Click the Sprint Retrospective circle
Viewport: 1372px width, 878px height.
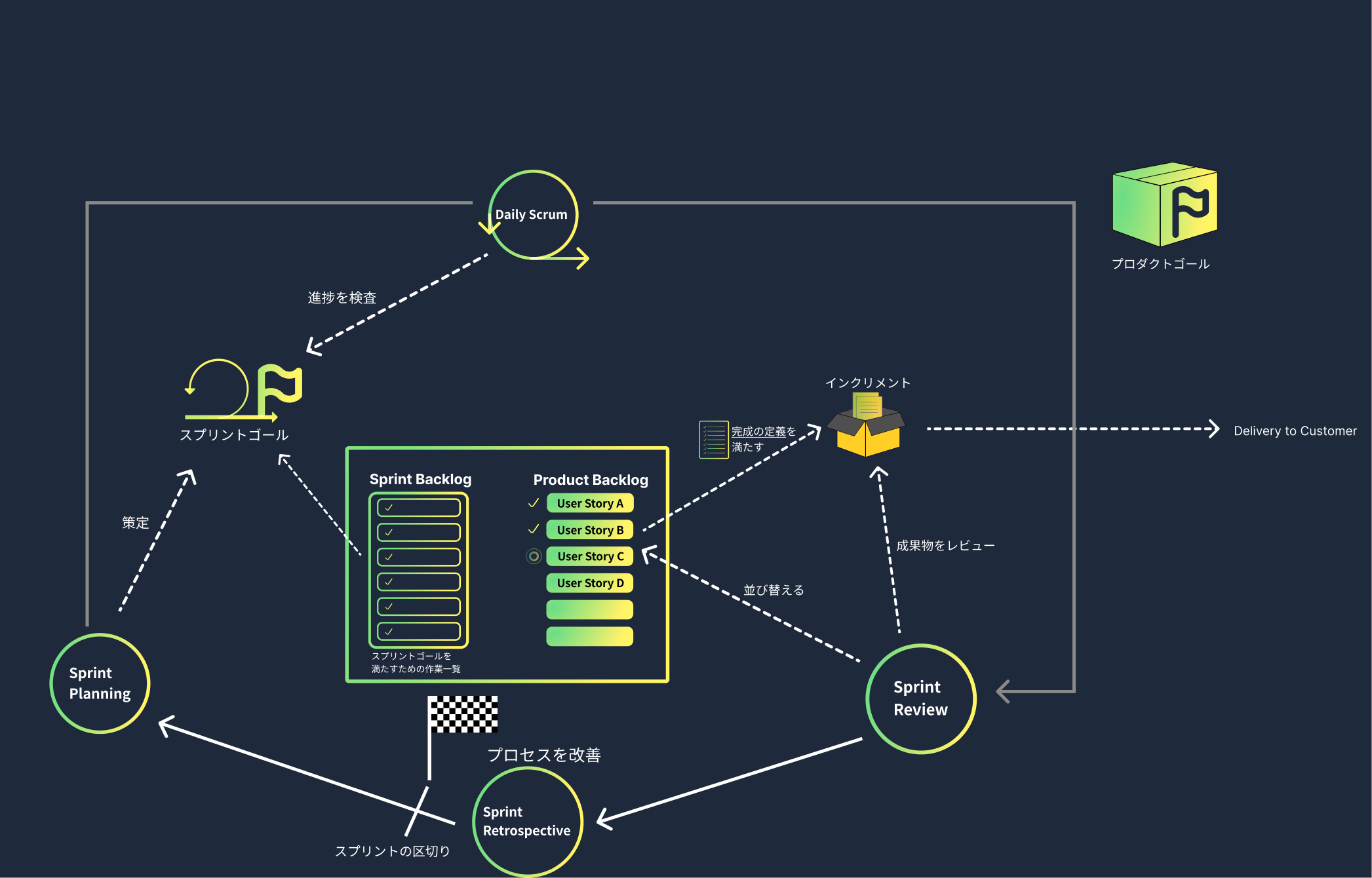527,821
